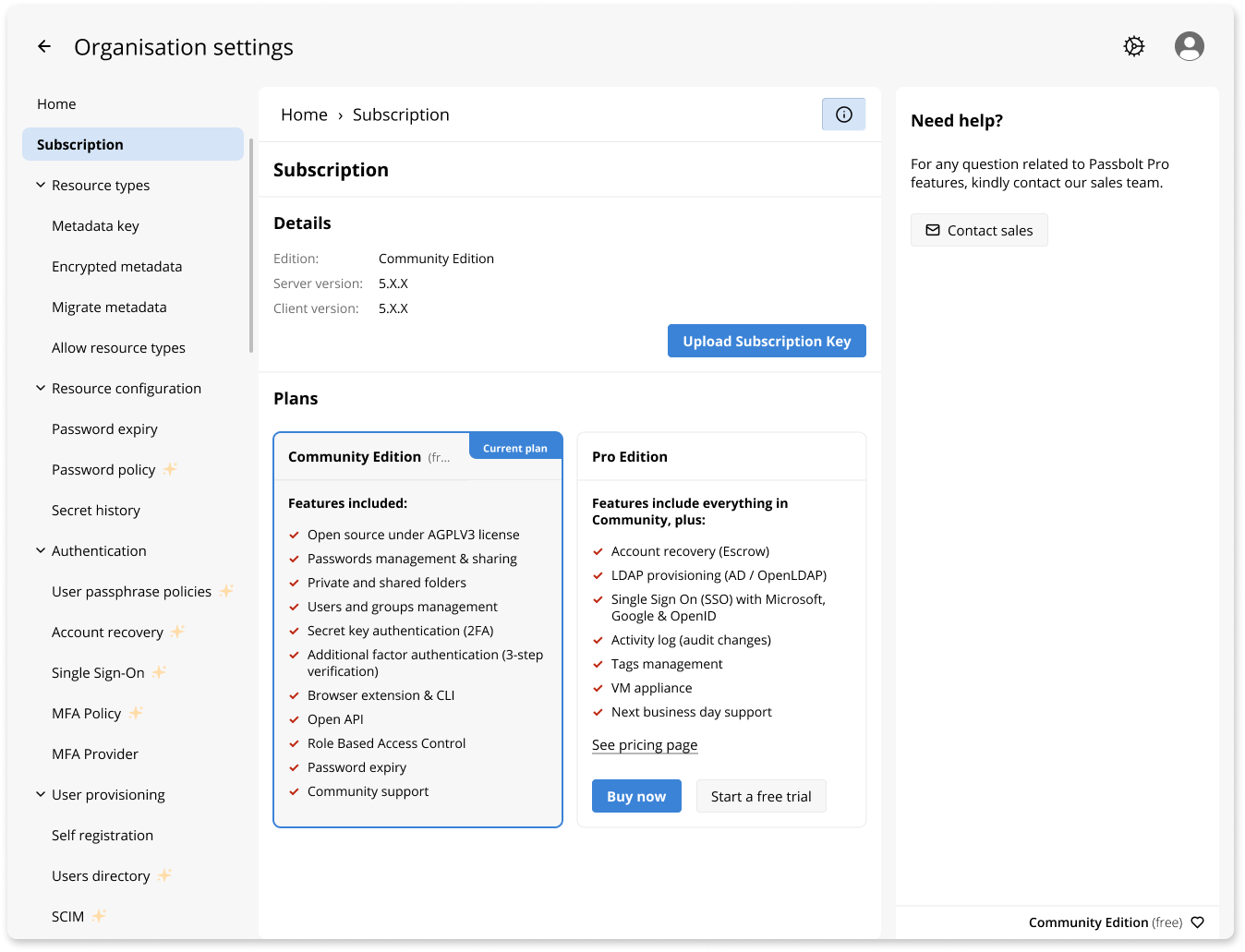The image size is (1245, 952).
Task: Collapse the Resource configuration chevron
Action: click(x=41, y=388)
